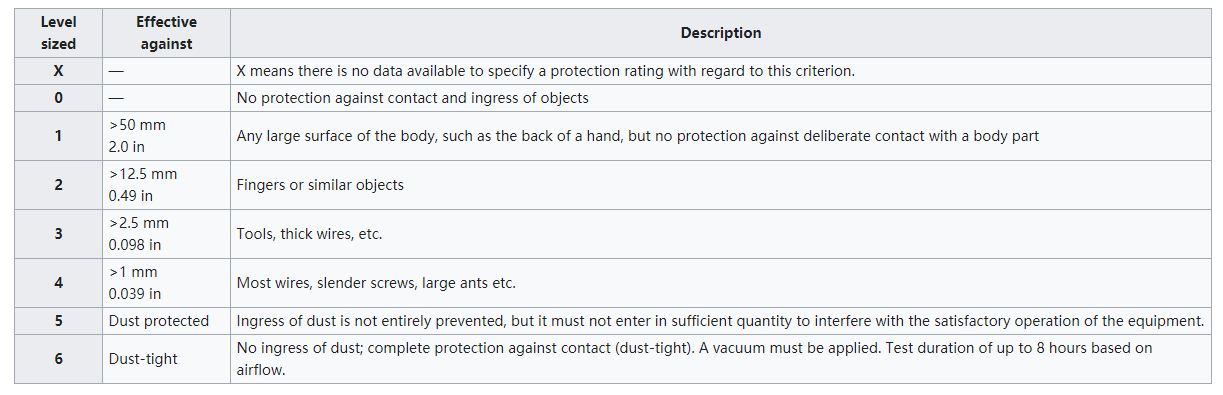The image size is (1223, 395).
Task: Select the ">12.5 mm 0.49 in" cell
Action: tap(166, 185)
